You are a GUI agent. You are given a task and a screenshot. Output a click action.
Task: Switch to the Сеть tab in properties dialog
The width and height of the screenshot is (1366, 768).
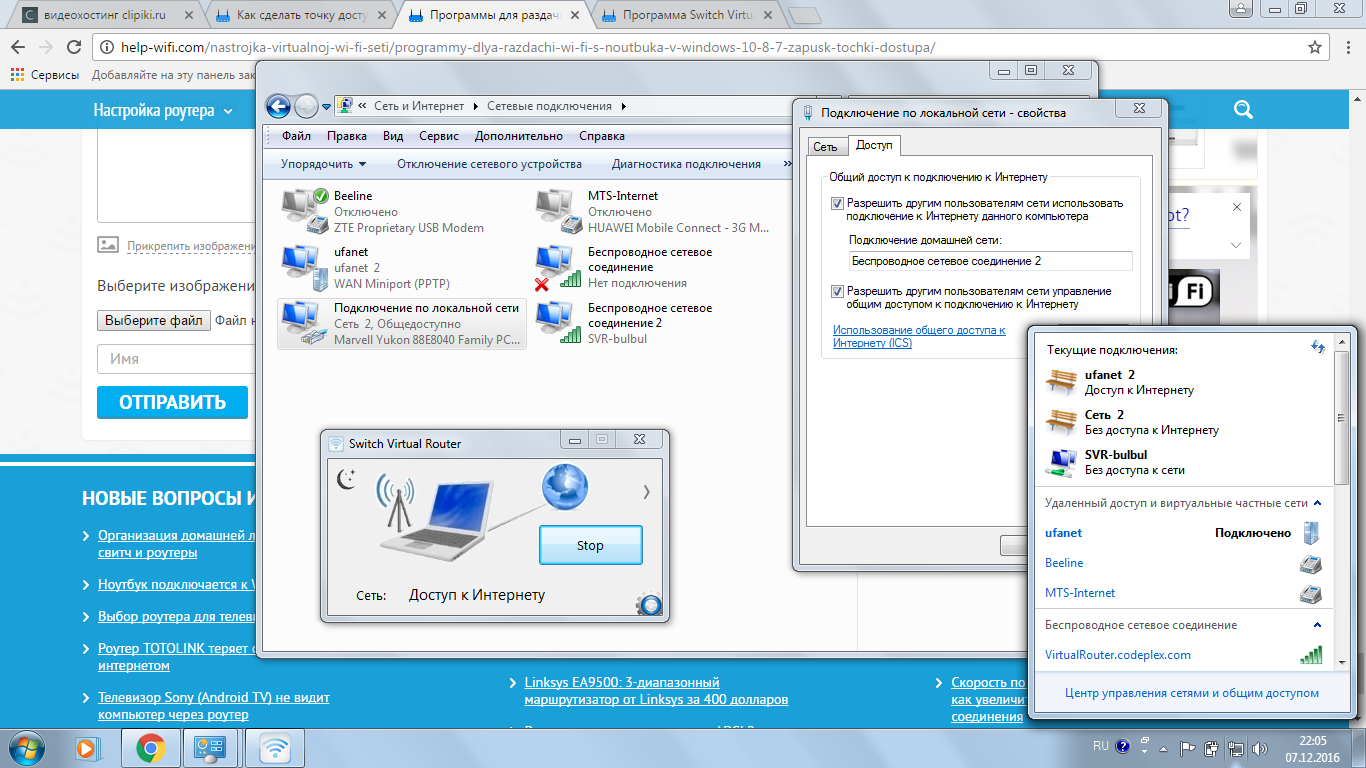tap(825, 147)
